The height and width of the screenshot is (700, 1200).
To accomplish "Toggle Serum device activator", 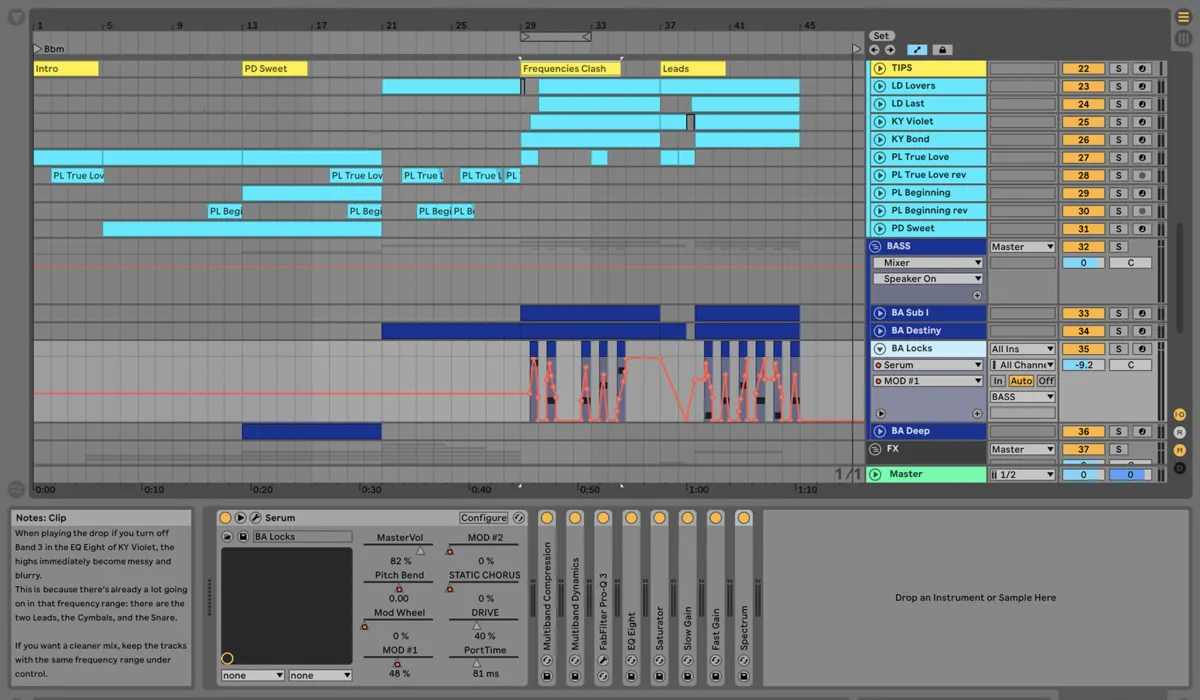I will (x=225, y=518).
